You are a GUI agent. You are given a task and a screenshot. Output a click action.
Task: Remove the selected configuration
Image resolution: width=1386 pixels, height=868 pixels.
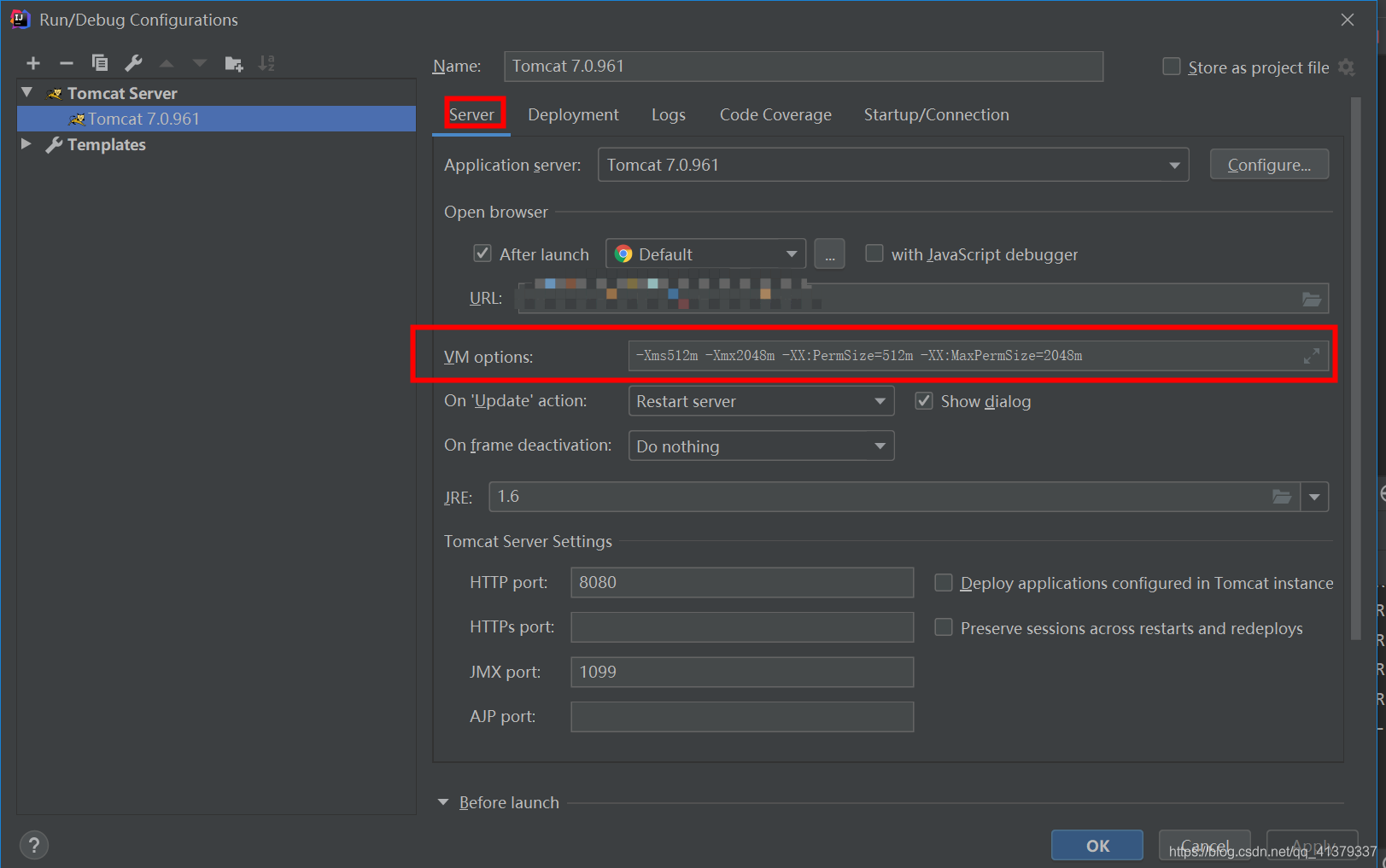click(x=66, y=62)
